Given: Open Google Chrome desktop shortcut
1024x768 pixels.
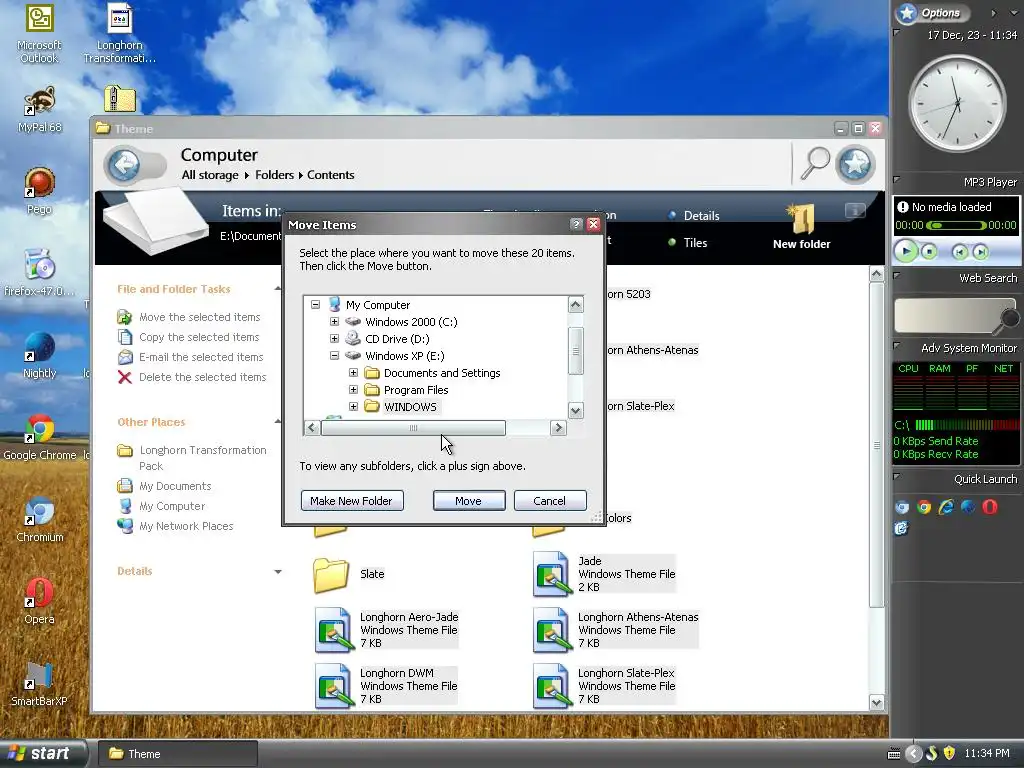Looking at the screenshot, I should click(x=39, y=438).
